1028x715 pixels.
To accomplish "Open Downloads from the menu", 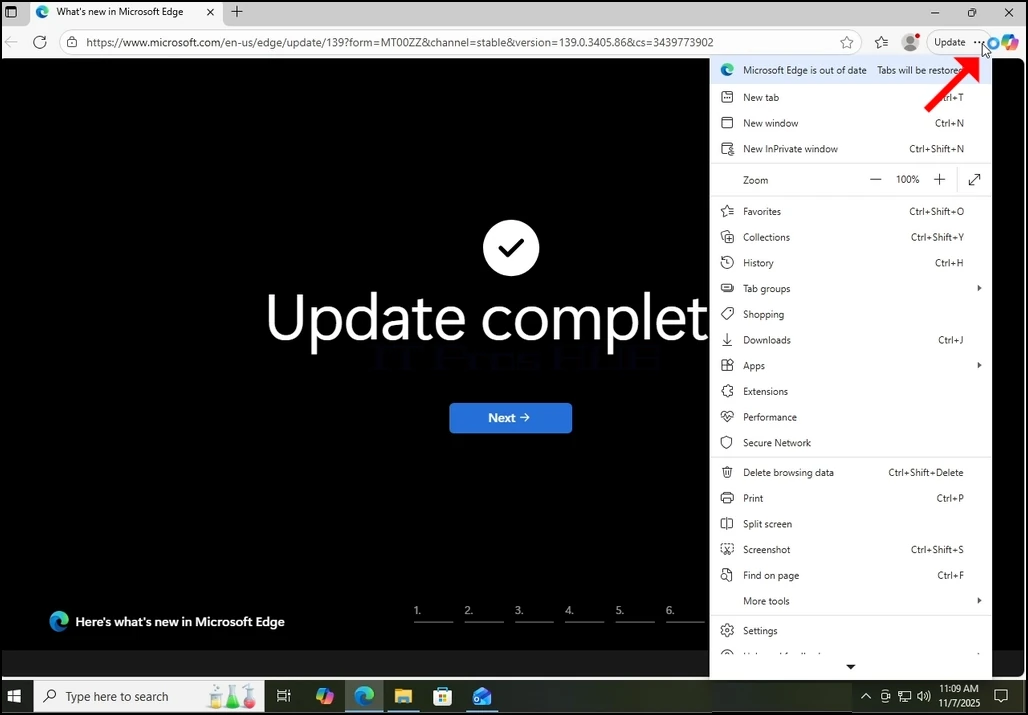I will 850,339.
